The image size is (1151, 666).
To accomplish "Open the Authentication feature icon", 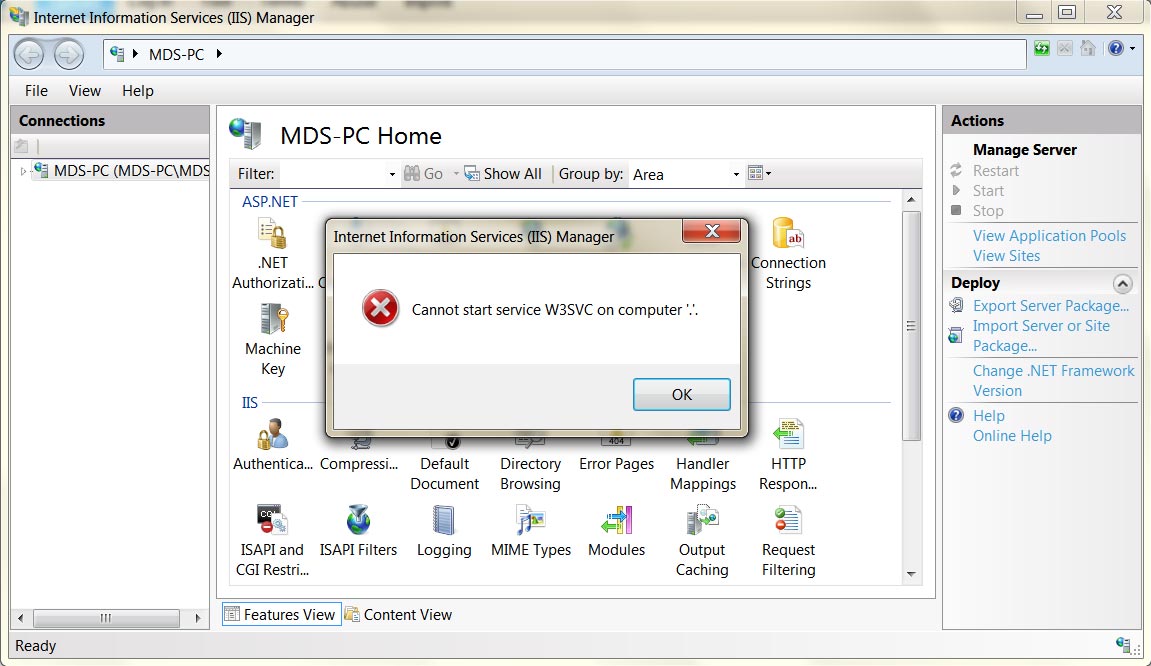I will click(272, 434).
